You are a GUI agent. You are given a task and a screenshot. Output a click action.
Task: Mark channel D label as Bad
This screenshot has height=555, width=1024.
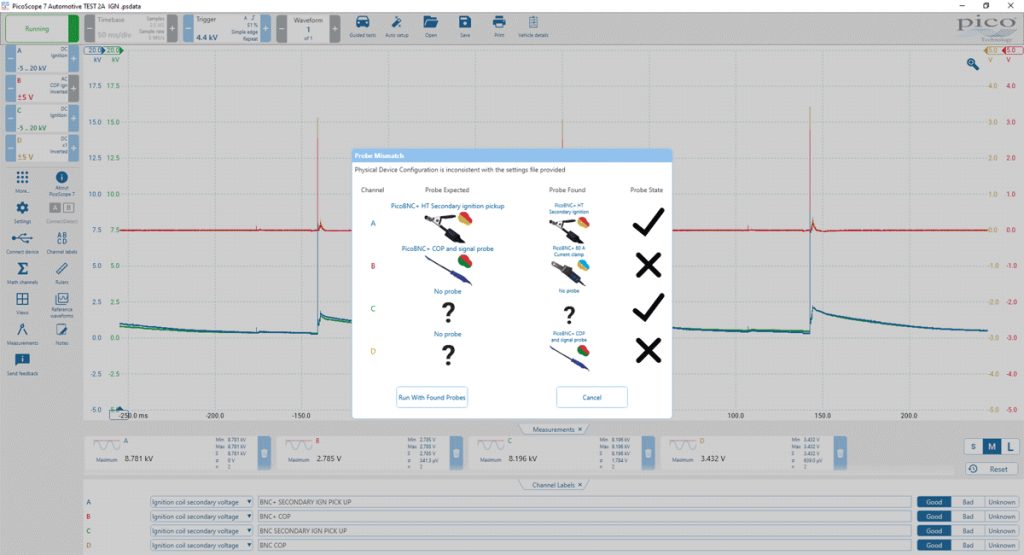(x=968, y=545)
